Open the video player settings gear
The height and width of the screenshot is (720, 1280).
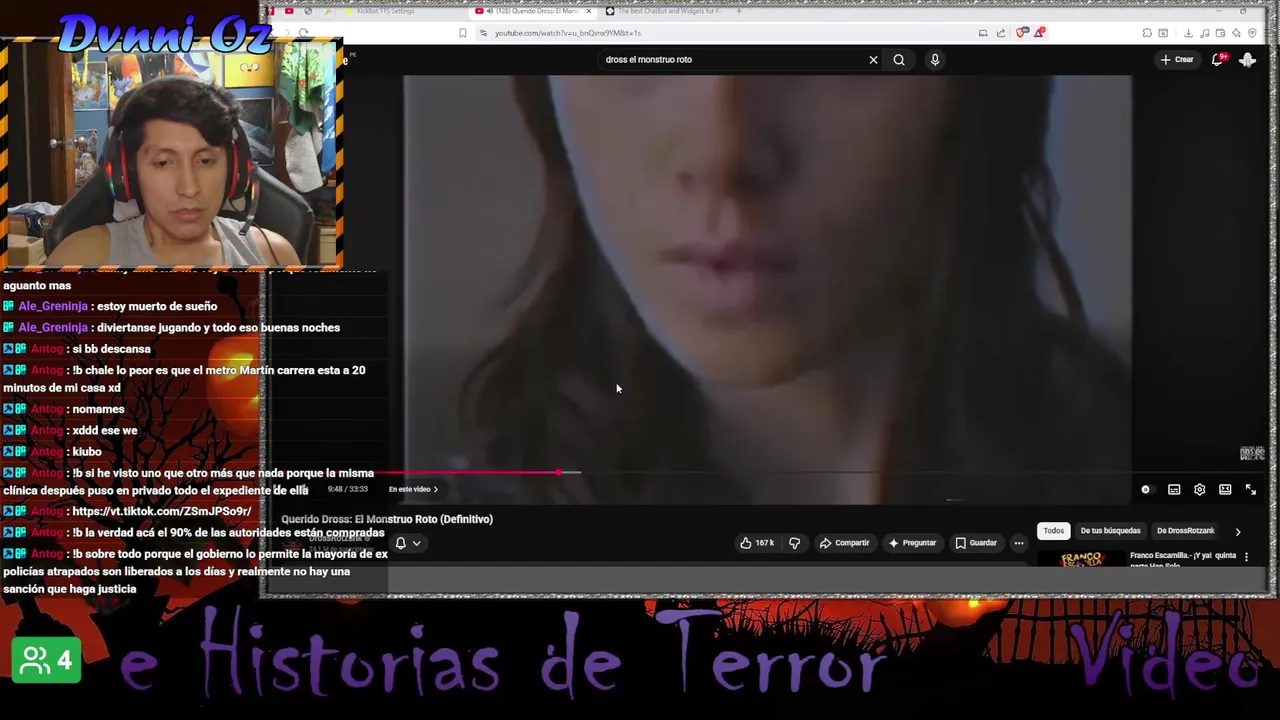click(1199, 490)
